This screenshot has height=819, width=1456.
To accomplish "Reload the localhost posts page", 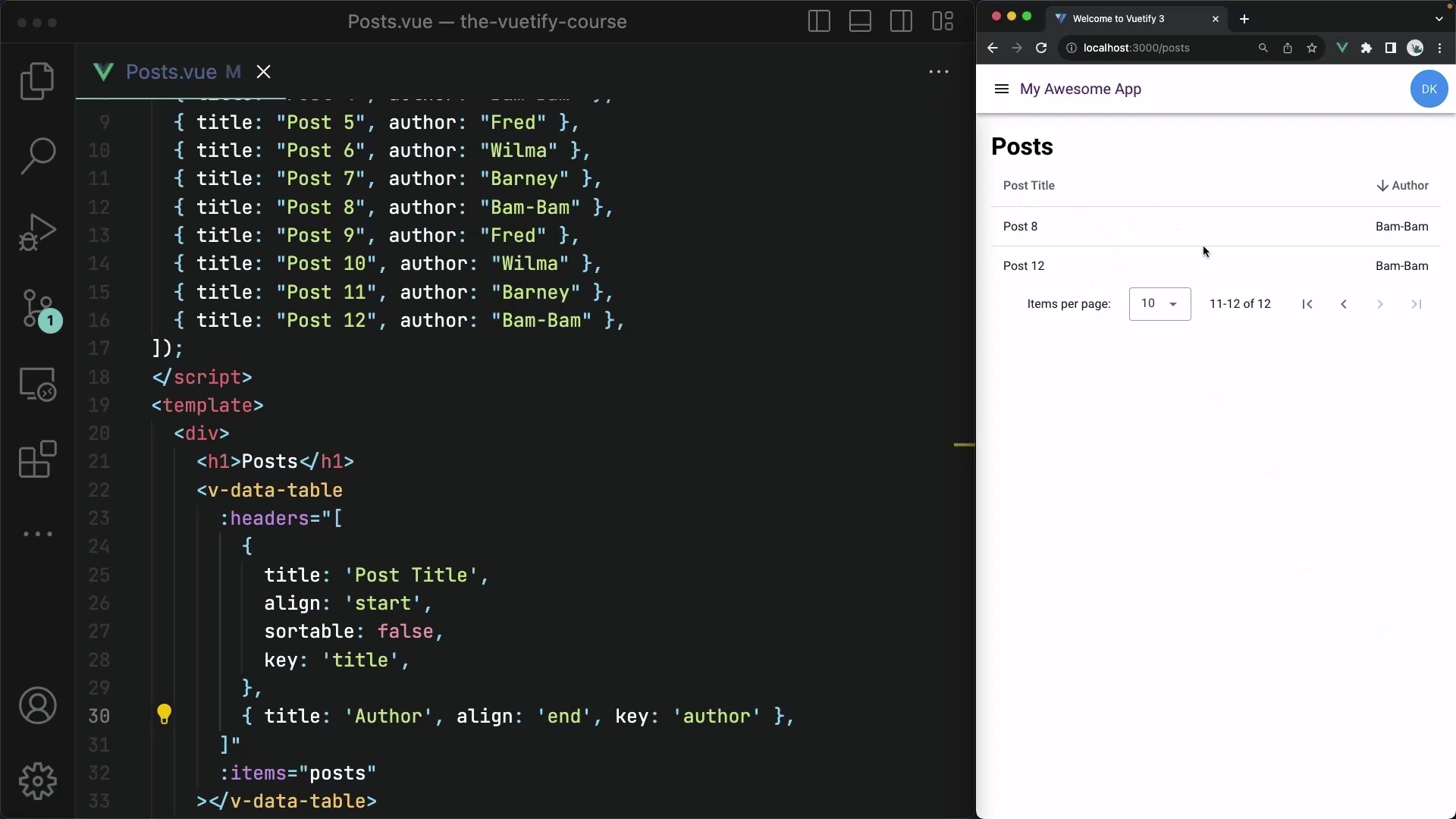I will pos(1041,48).
